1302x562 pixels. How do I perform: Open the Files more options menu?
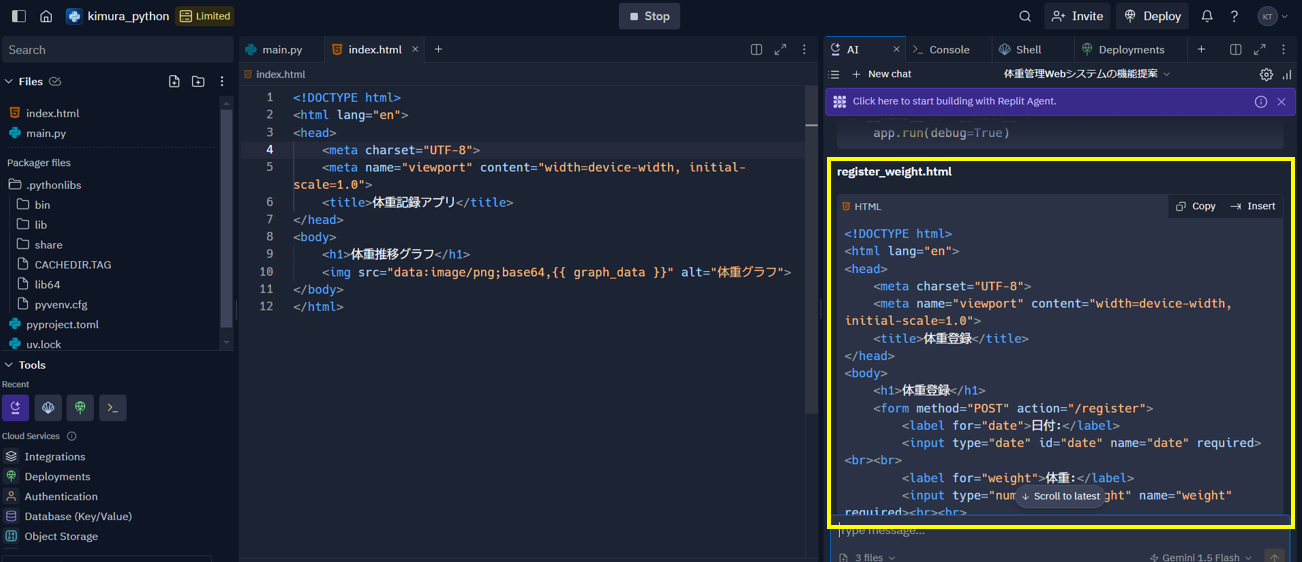222,82
